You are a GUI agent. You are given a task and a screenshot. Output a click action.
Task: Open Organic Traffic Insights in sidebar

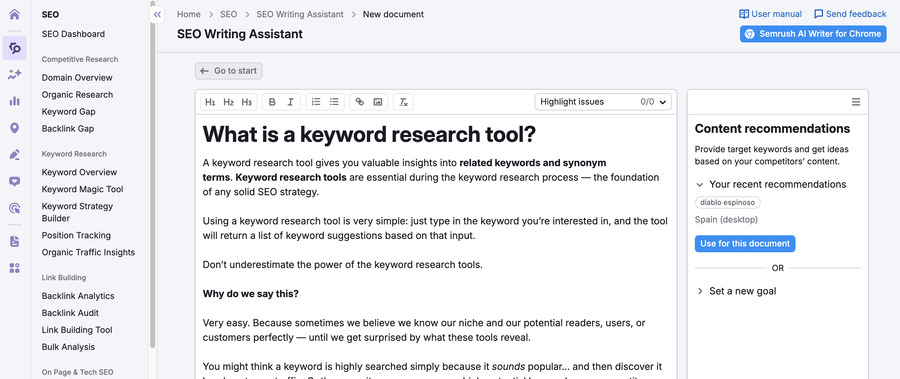[x=88, y=252]
